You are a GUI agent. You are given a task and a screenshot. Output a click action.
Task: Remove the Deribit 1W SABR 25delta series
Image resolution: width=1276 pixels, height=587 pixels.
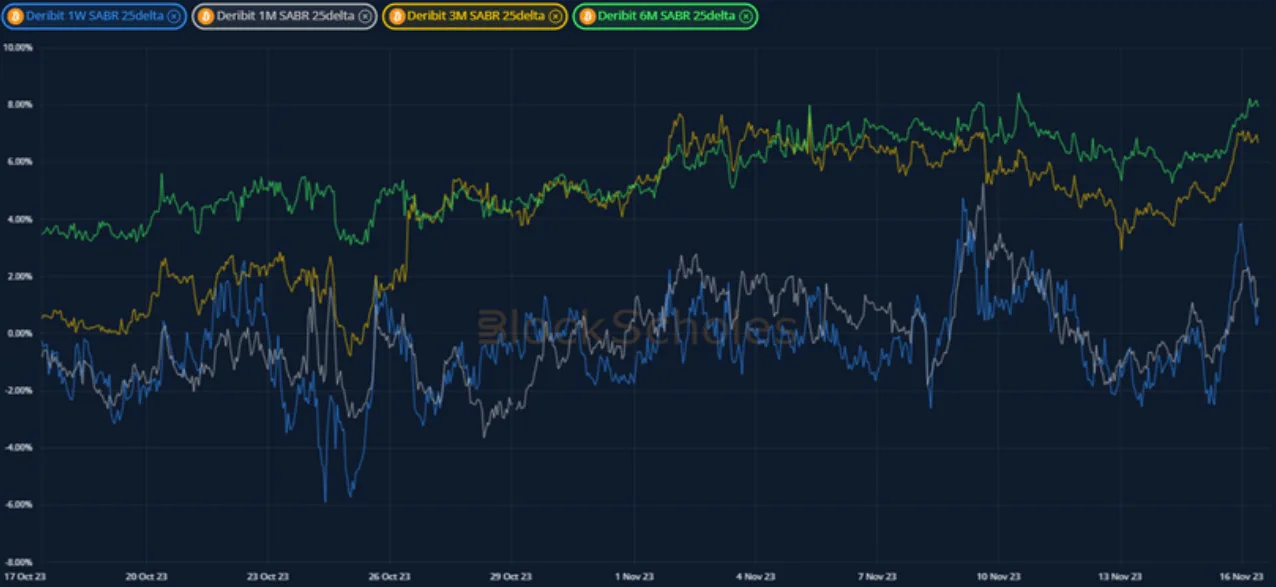point(174,16)
